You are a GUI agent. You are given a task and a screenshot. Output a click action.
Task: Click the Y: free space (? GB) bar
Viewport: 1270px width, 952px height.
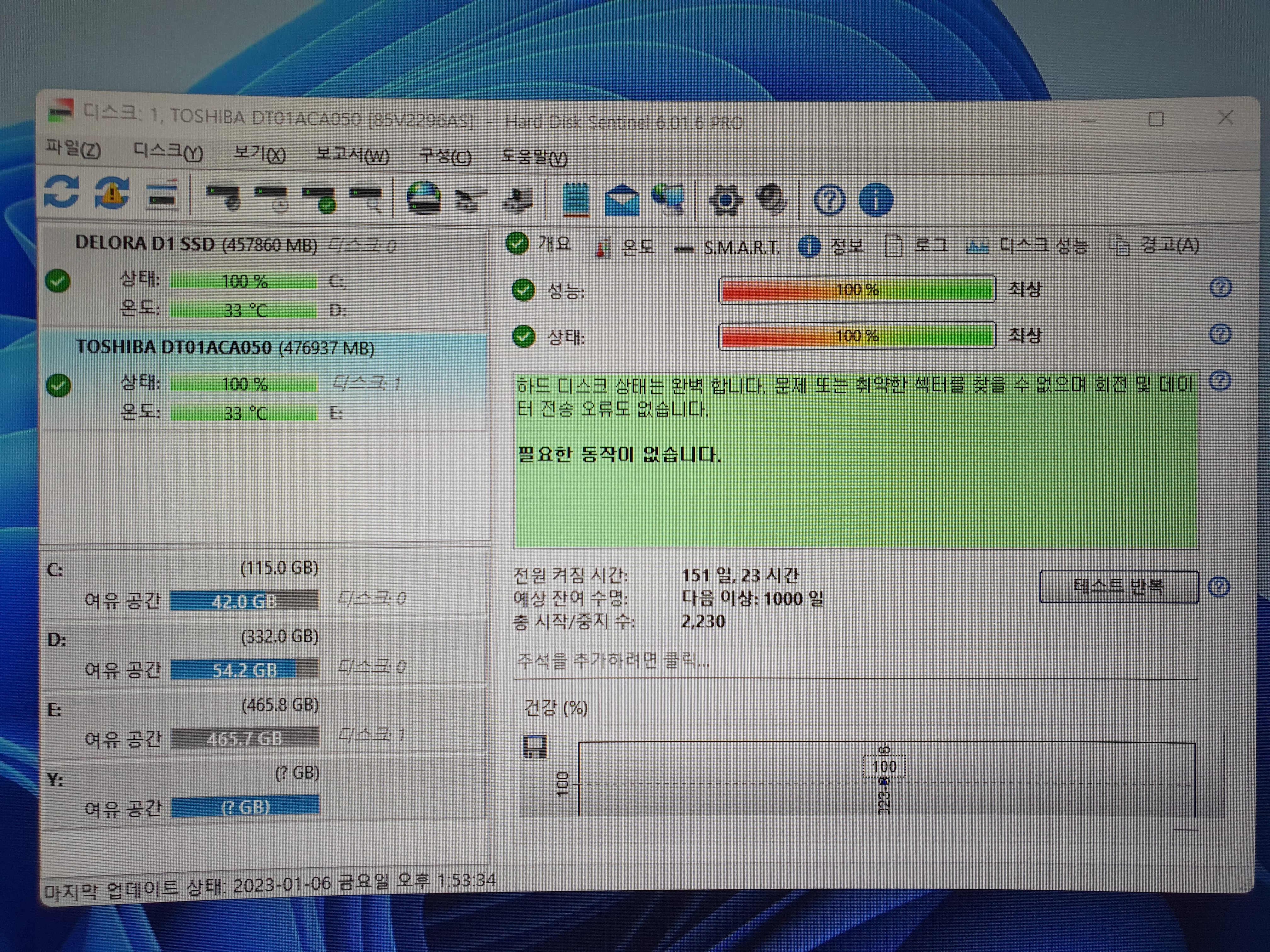[x=245, y=807]
